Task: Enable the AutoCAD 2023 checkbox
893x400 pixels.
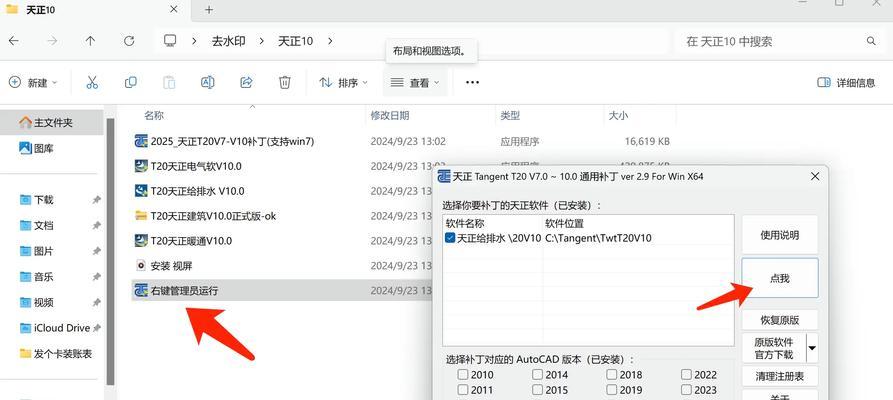Action: click(686, 390)
